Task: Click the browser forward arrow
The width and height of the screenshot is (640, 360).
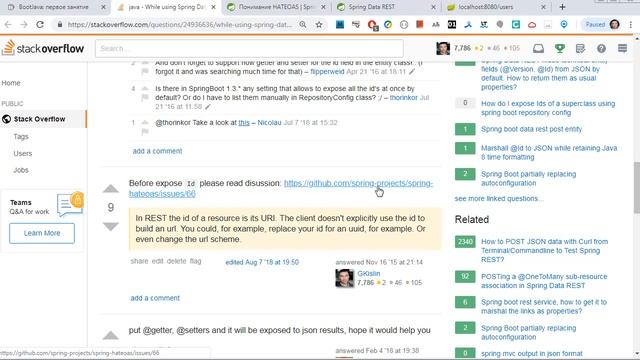Action: point(24,24)
